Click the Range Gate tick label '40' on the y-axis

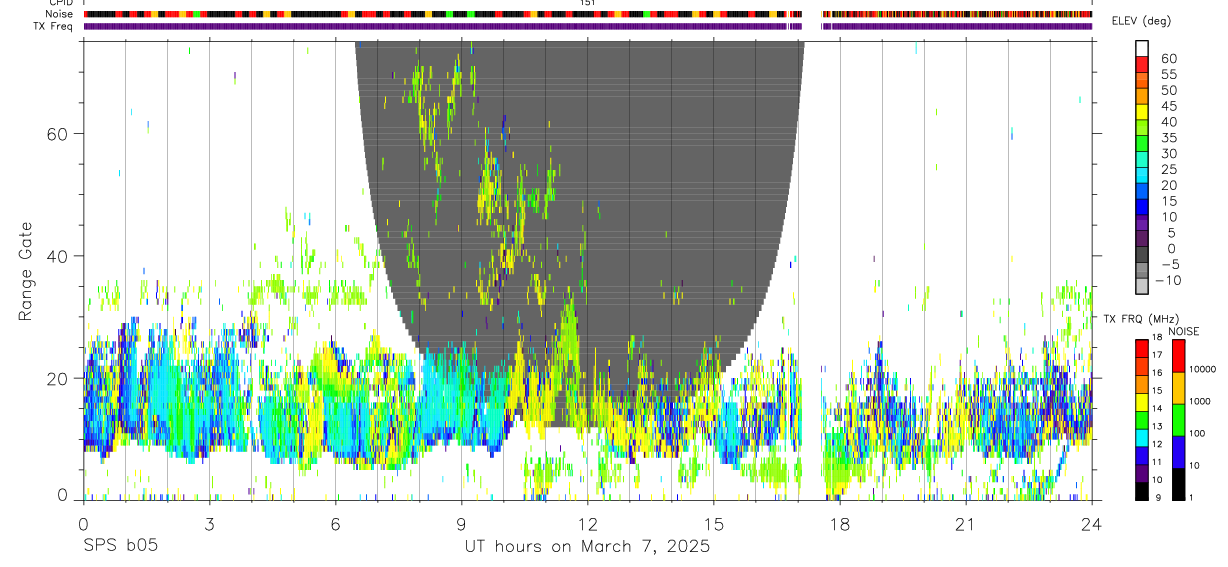click(60, 256)
